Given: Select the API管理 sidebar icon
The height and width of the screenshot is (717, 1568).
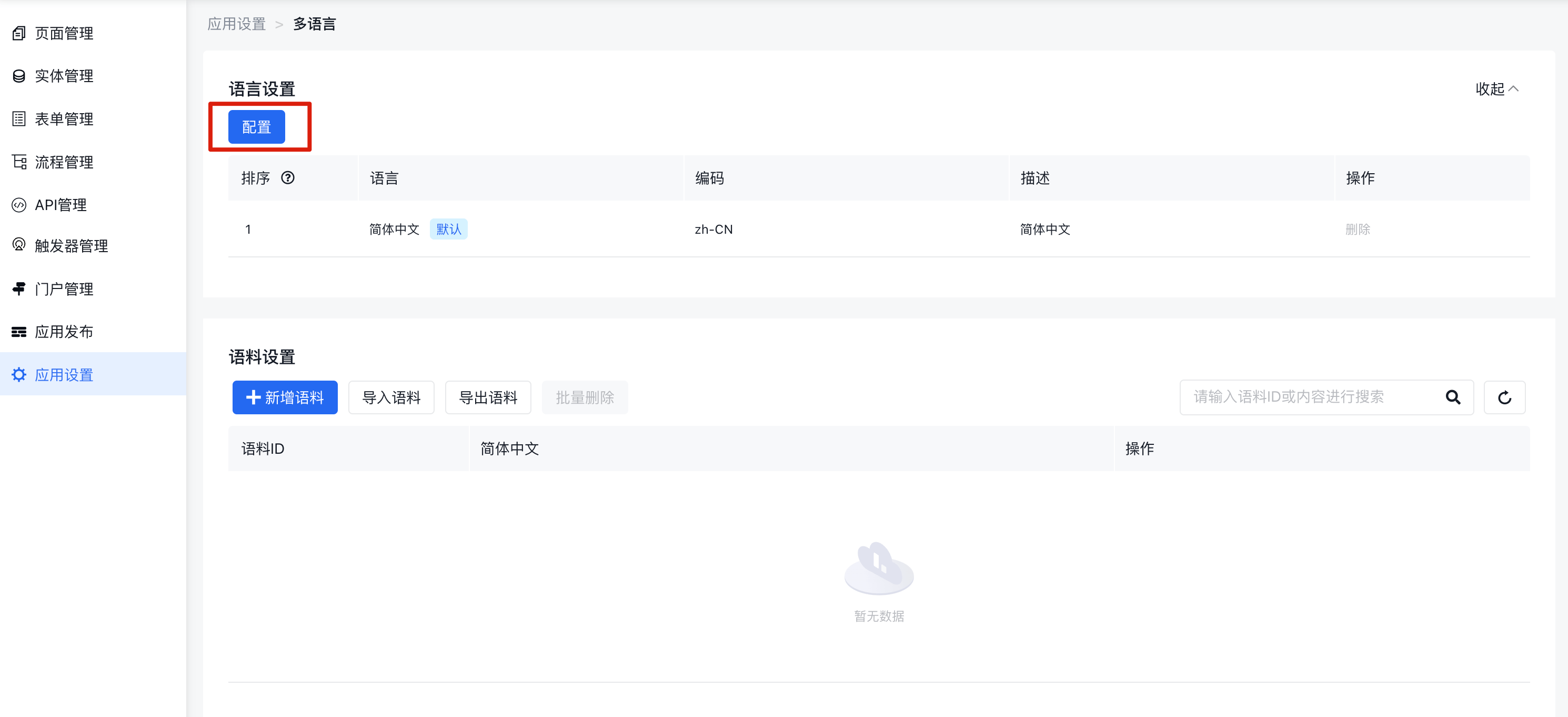Looking at the screenshot, I should click(x=18, y=205).
